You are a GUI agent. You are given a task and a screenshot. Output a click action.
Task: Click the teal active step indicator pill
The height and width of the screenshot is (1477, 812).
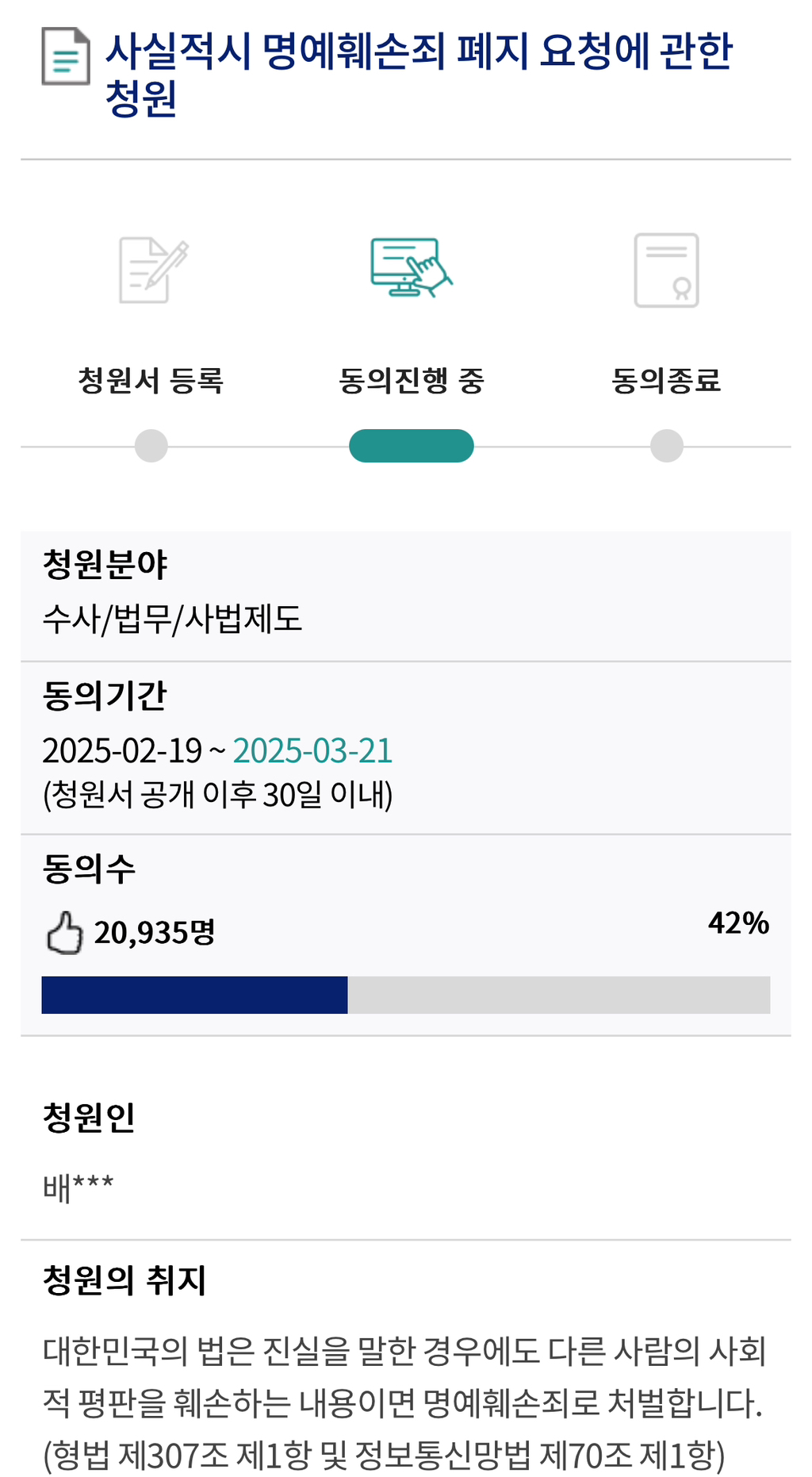pos(411,446)
